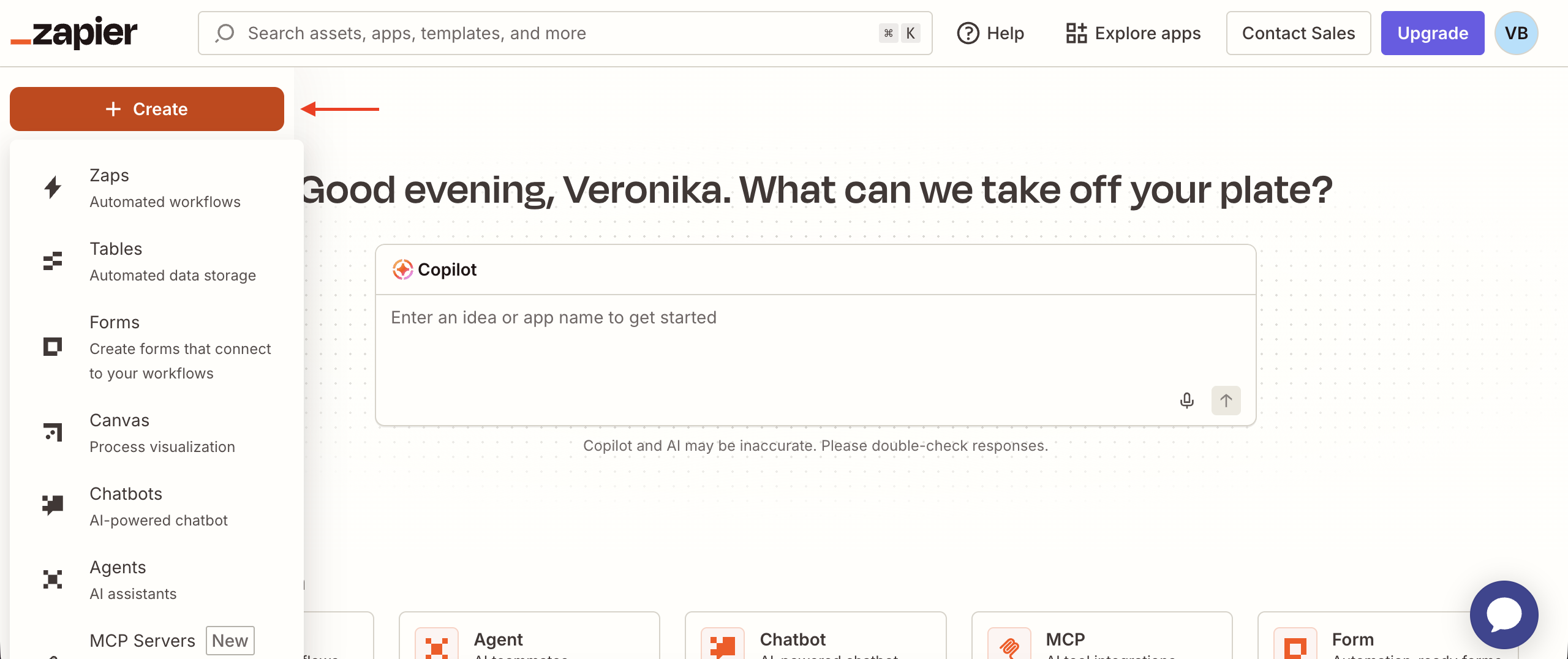Collapse the Create dropdown menu
1568x659 pixels.
(x=147, y=109)
